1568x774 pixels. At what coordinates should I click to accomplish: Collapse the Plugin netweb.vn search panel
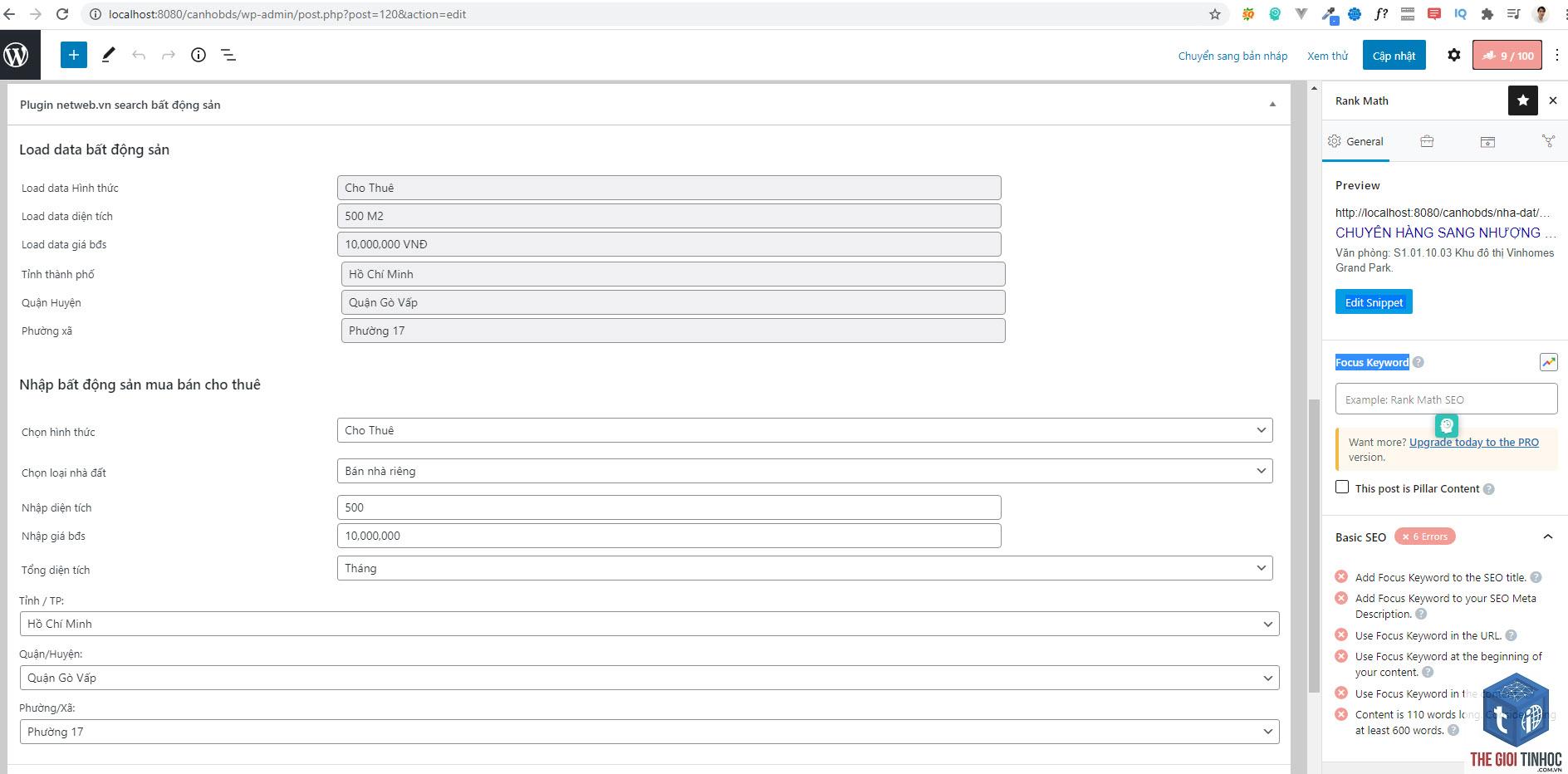[1272, 105]
